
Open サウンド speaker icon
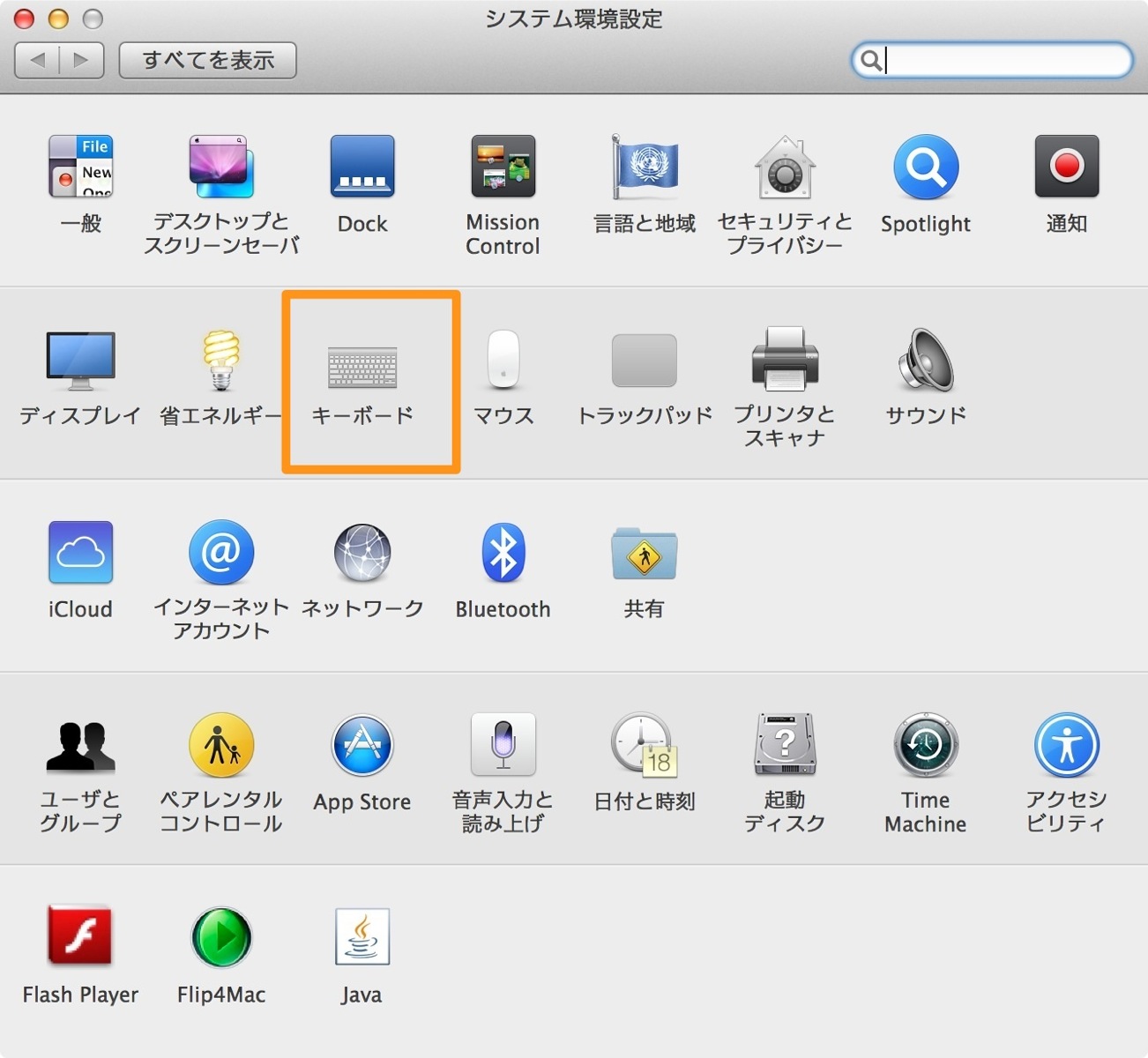[x=926, y=359]
